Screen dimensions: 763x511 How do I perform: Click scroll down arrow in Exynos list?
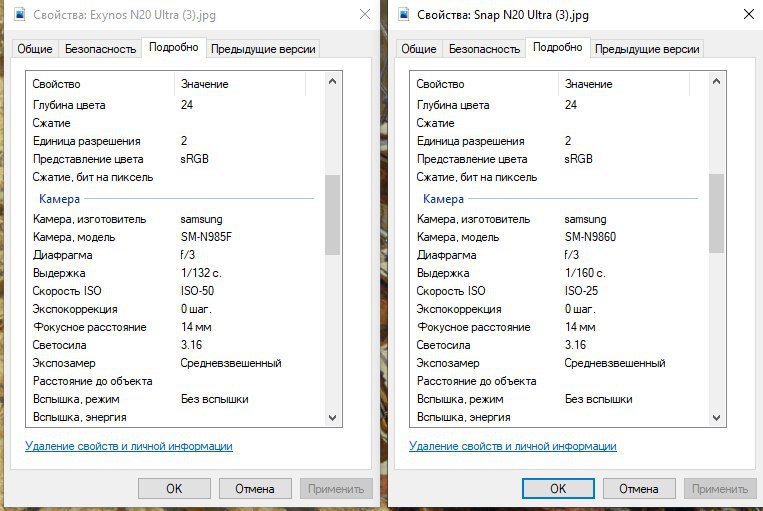[x=332, y=418]
